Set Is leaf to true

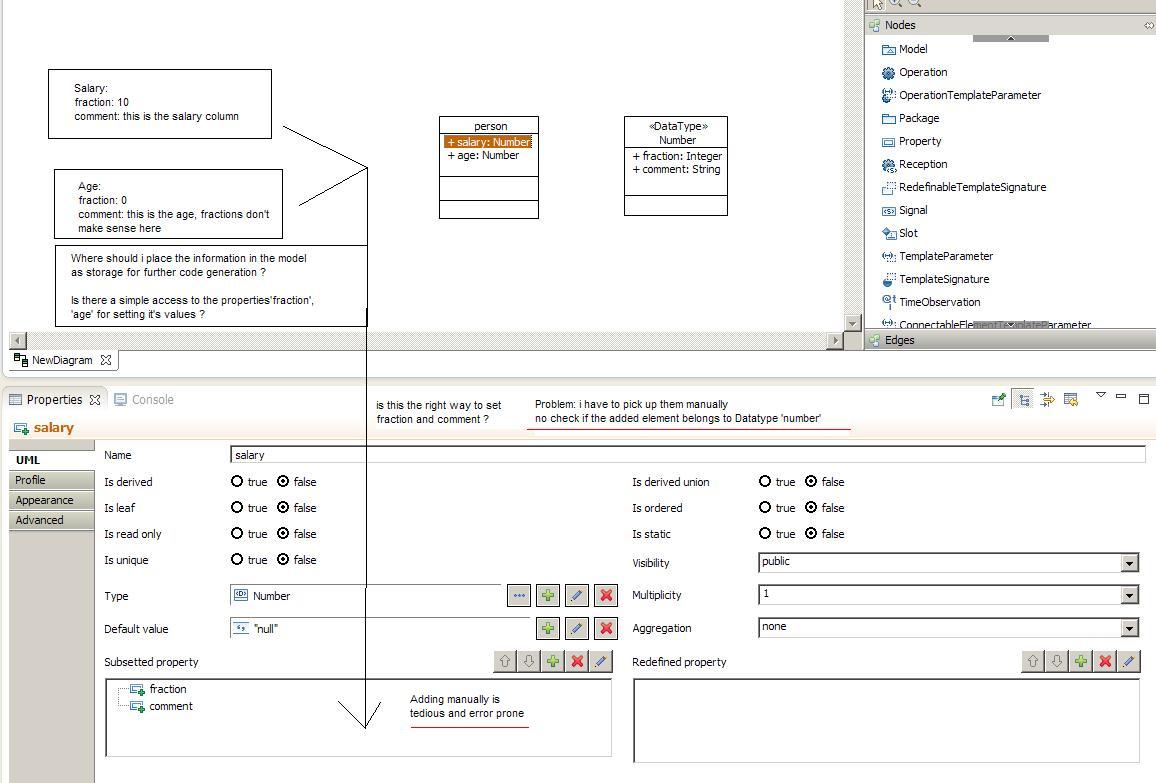[237, 507]
